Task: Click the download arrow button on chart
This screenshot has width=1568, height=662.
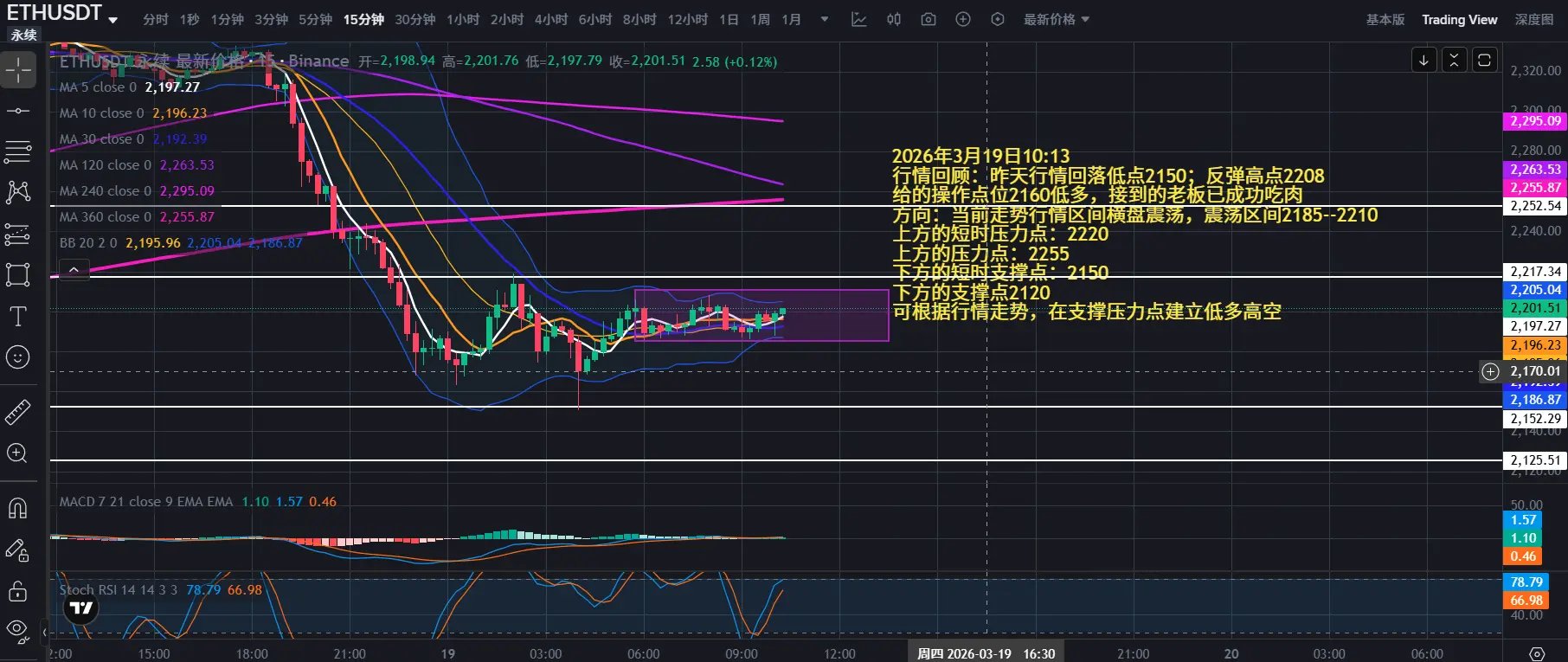Action: [x=1423, y=60]
